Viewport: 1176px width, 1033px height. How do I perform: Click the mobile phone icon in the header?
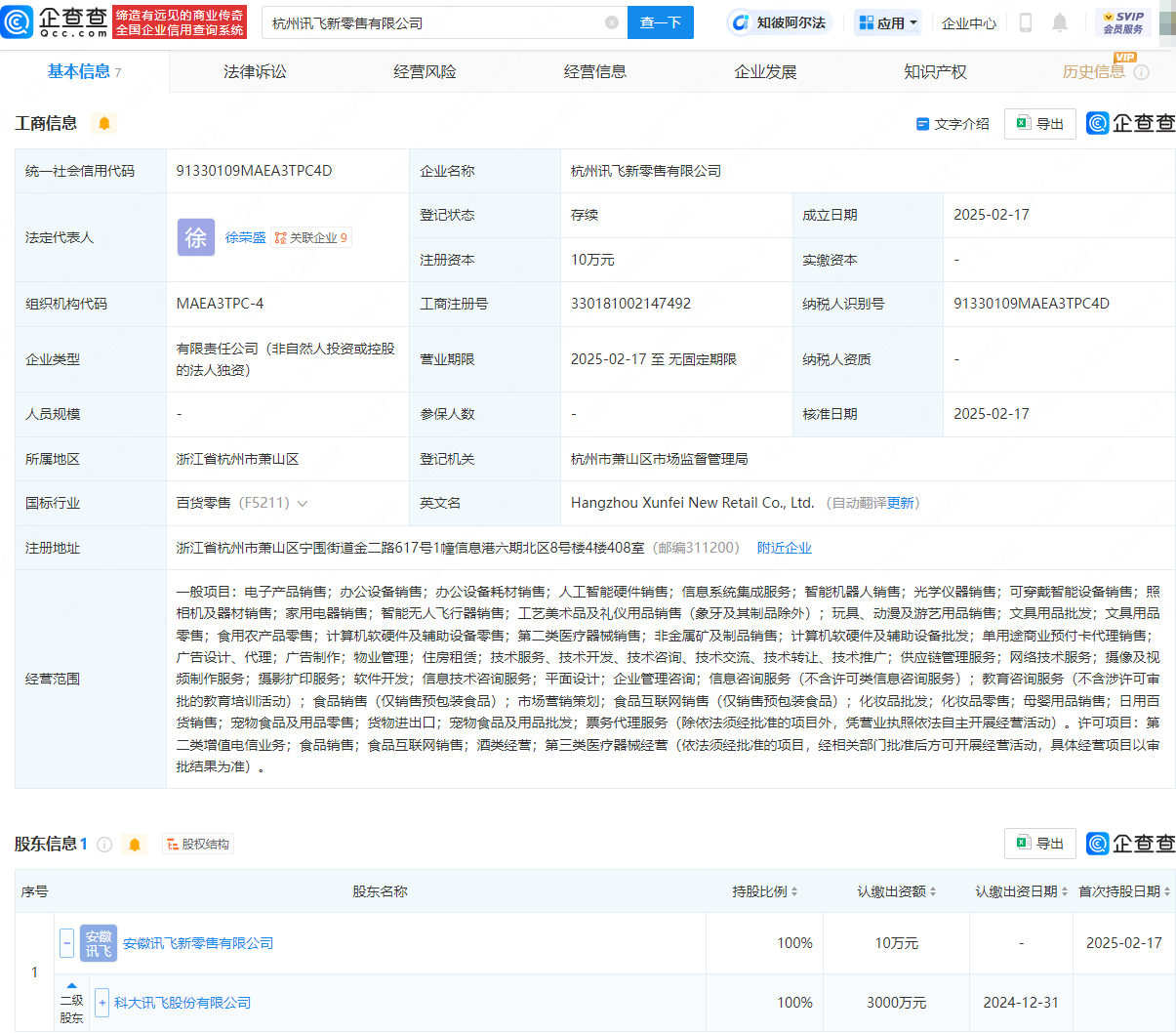(1026, 22)
